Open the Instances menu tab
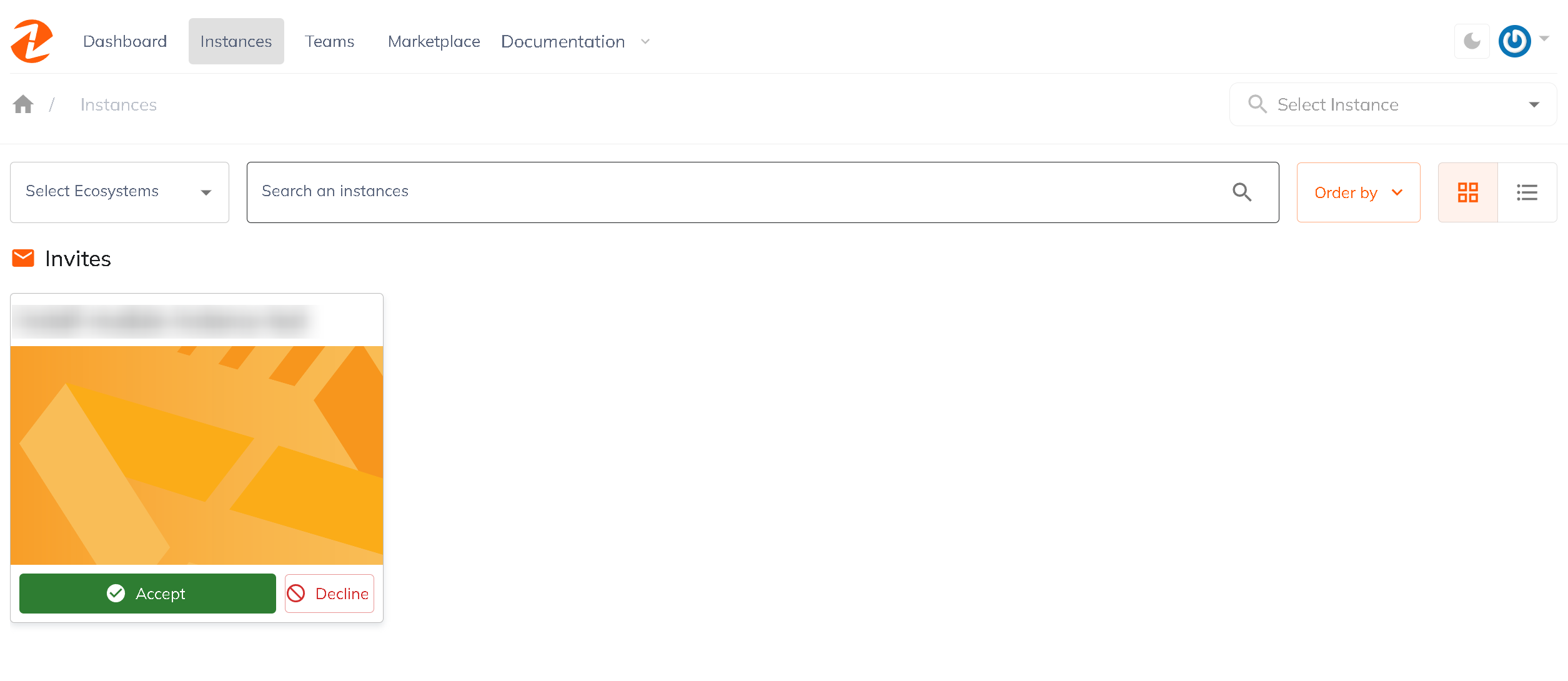The height and width of the screenshot is (681, 1568). [236, 41]
